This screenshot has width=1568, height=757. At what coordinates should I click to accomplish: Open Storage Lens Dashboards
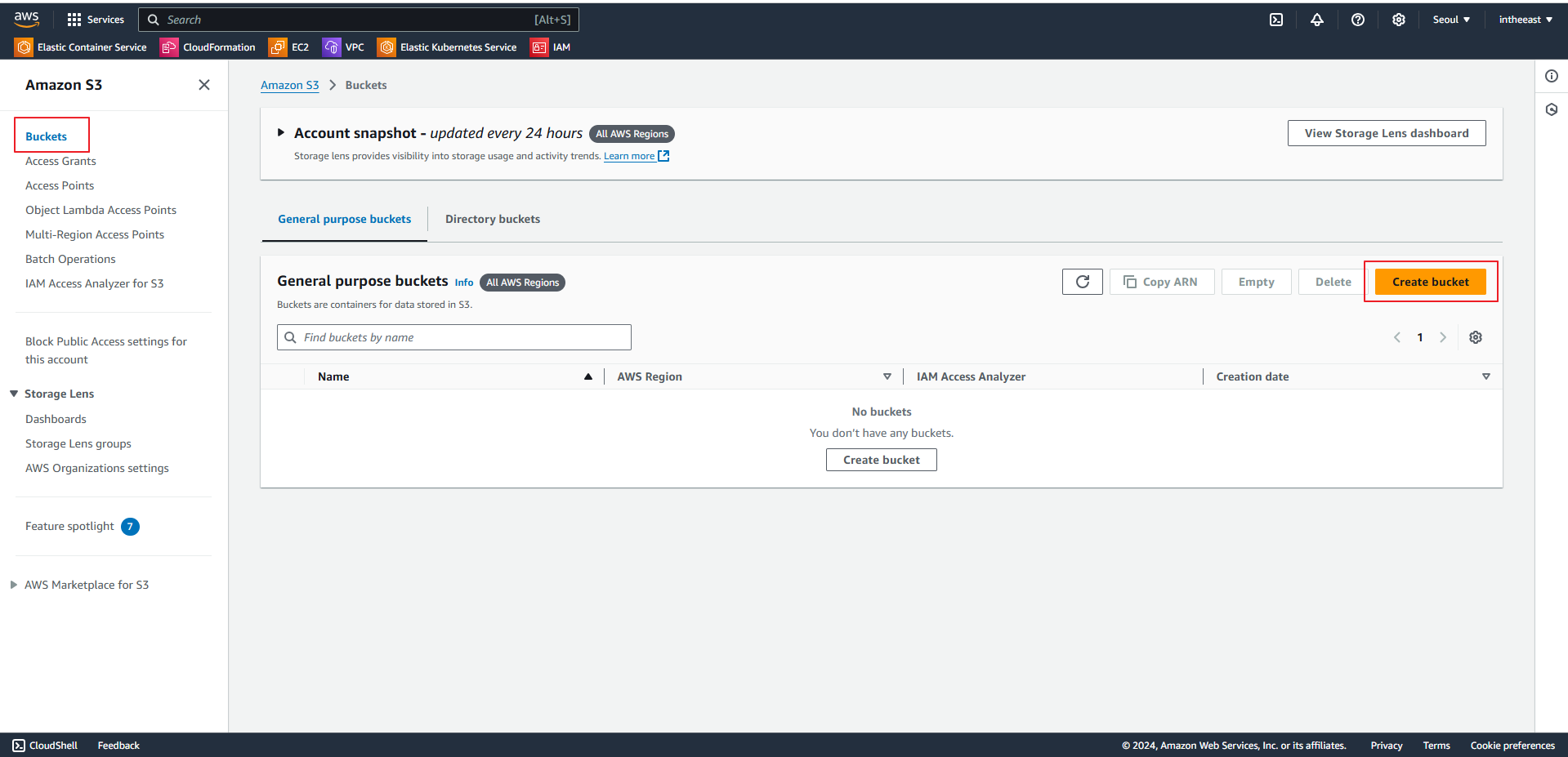coord(56,419)
